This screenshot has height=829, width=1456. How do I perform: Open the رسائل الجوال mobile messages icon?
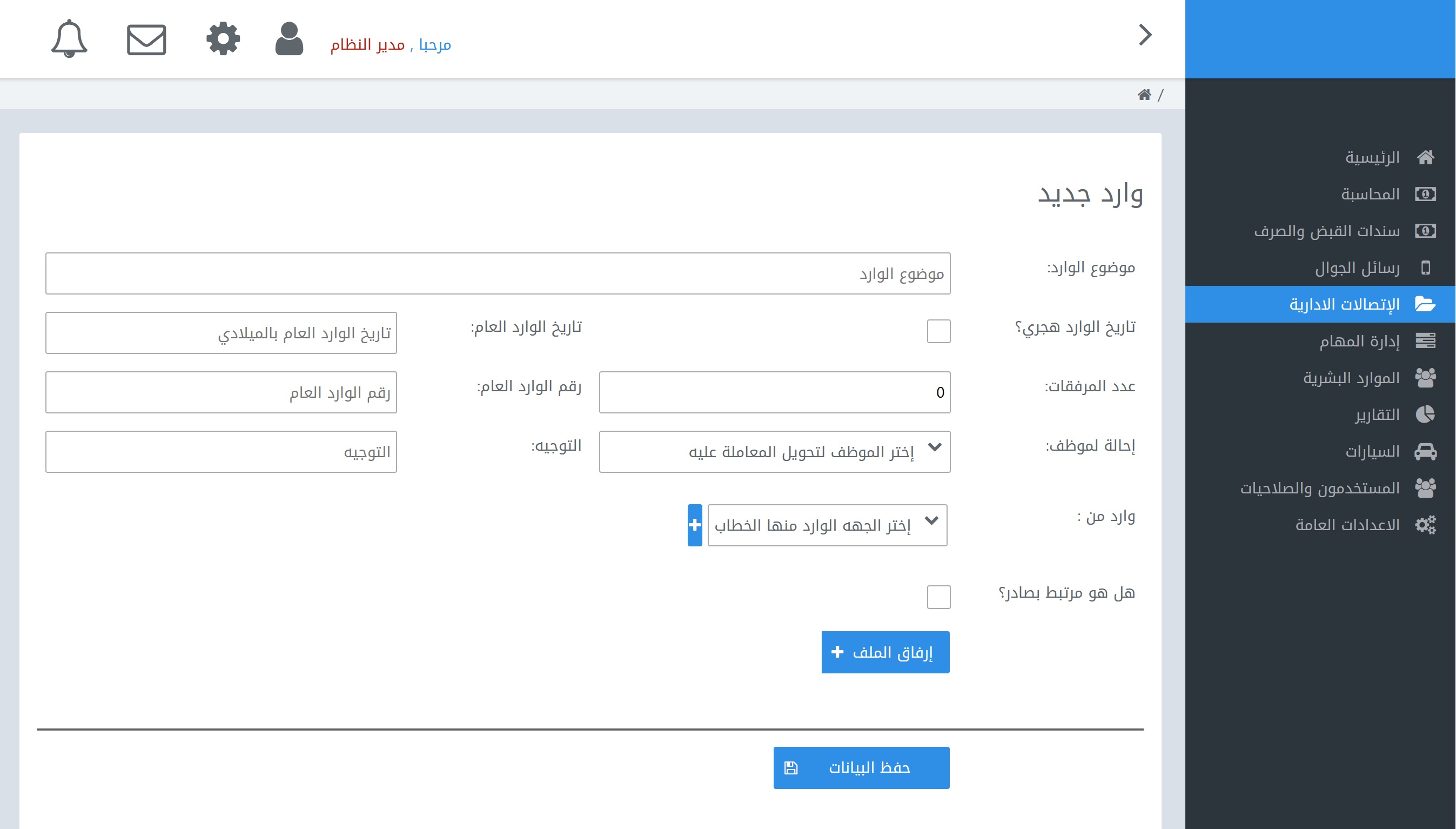[1426, 267]
